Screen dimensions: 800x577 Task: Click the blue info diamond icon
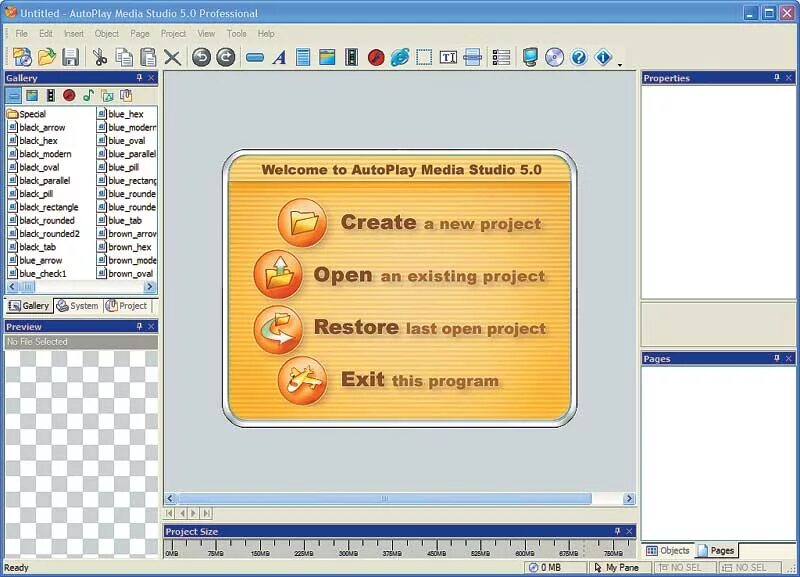pyautogui.click(x=603, y=57)
